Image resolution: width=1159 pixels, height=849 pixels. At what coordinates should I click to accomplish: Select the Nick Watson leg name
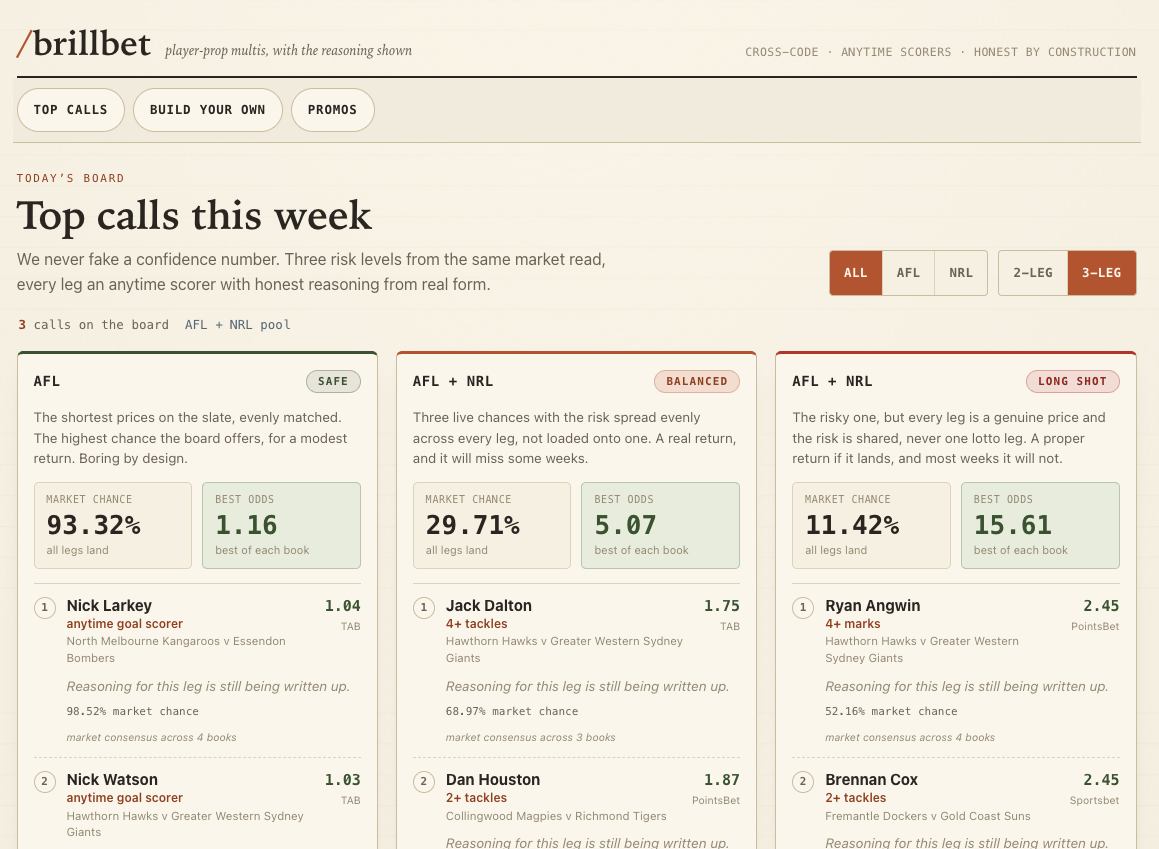(112, 780)
